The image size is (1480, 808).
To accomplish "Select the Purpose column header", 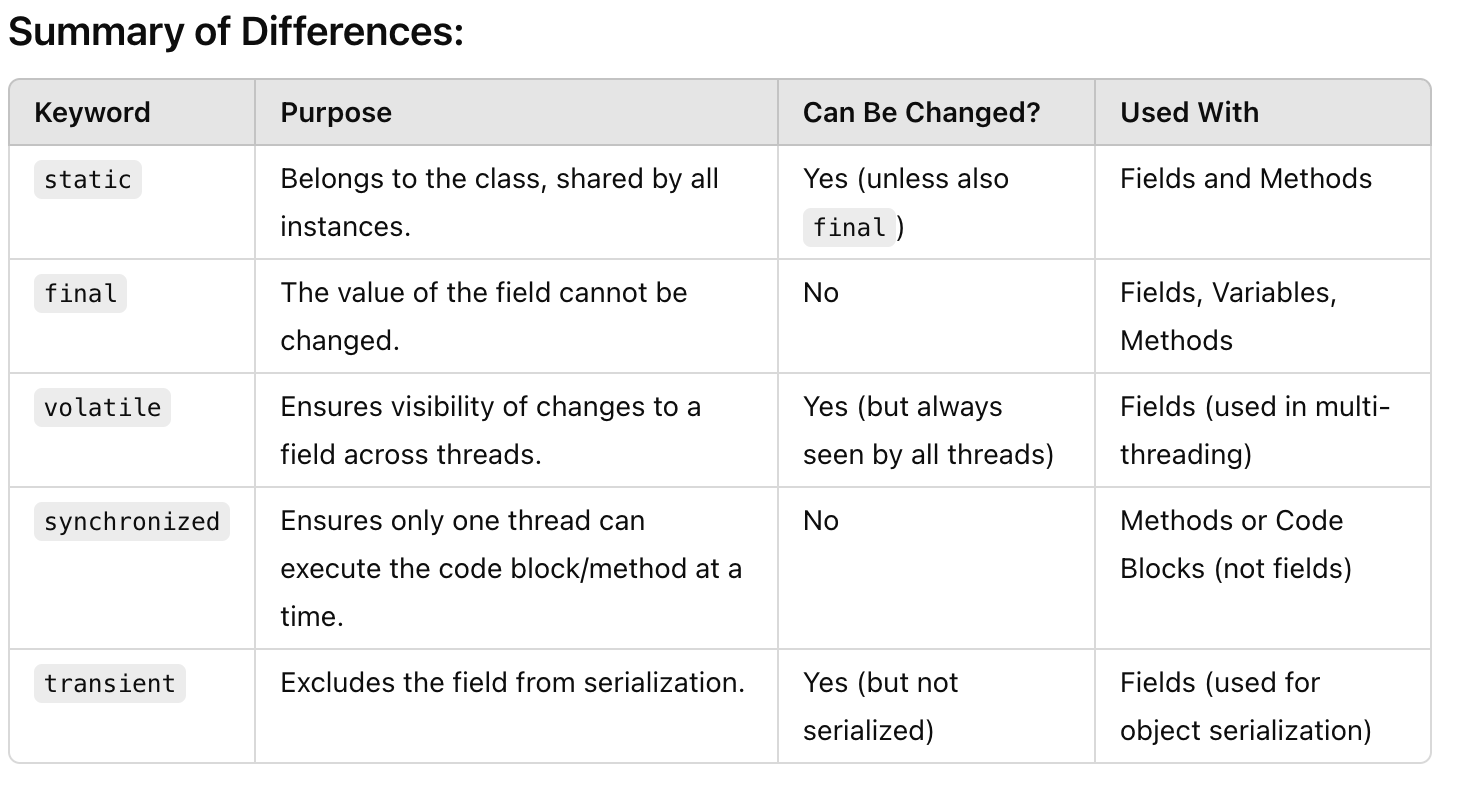I will (x=336, y=112).
